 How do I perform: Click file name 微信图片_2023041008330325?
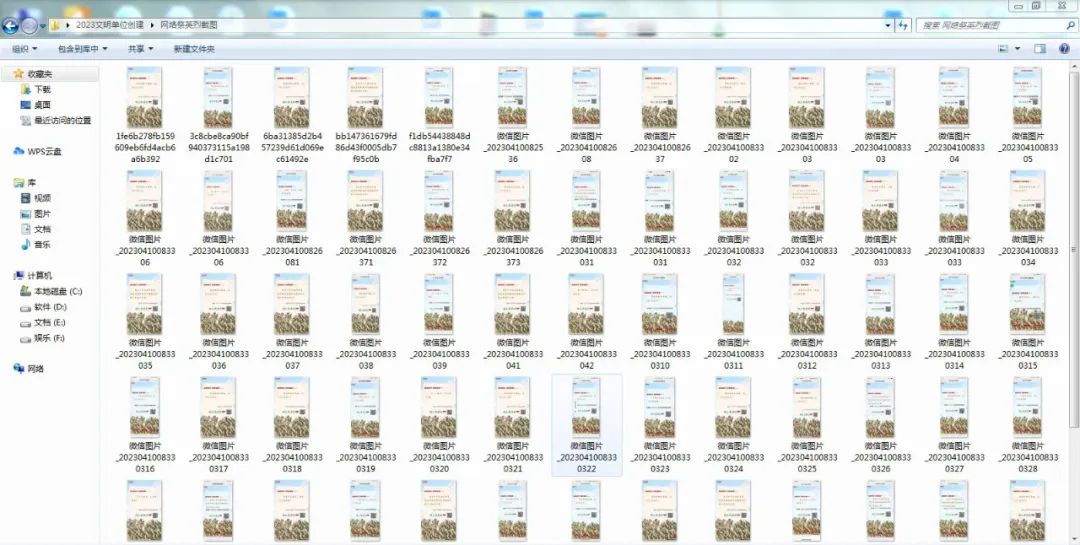tap(807, 457)
